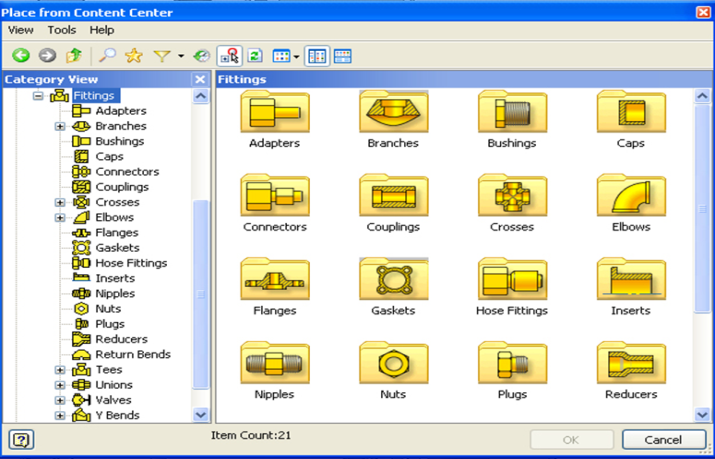Click the green Back navigation arrow
This screenshot has height=459, width=715.
(21, 56)
